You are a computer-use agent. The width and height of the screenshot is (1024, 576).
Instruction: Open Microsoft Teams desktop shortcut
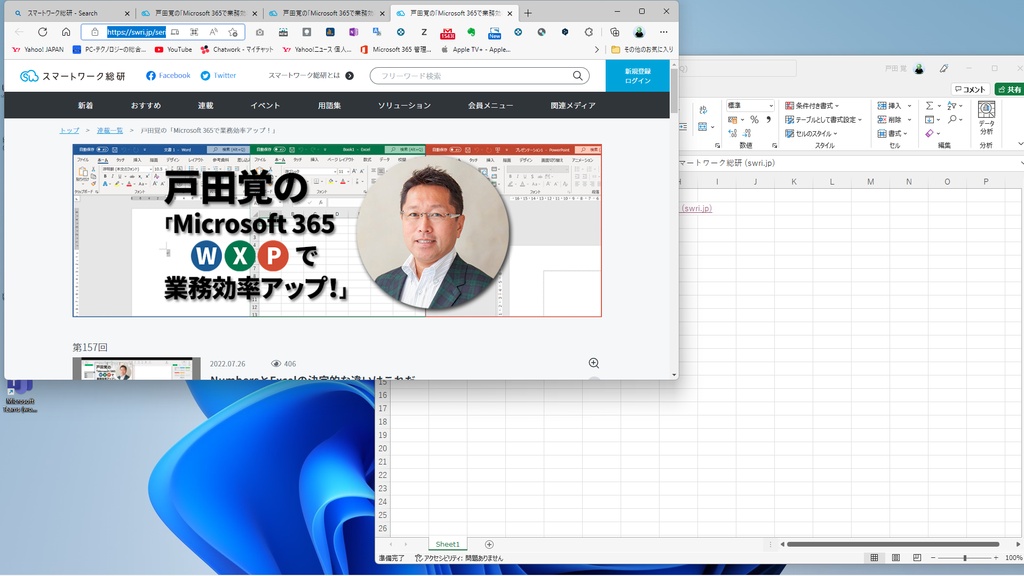click(x=20, y=396)
